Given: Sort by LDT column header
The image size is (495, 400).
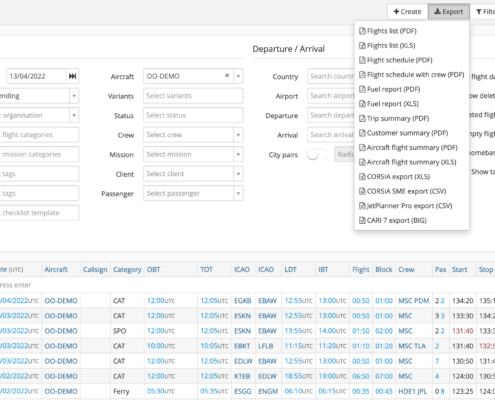Looking at the screenshot, I should point(290,269).
